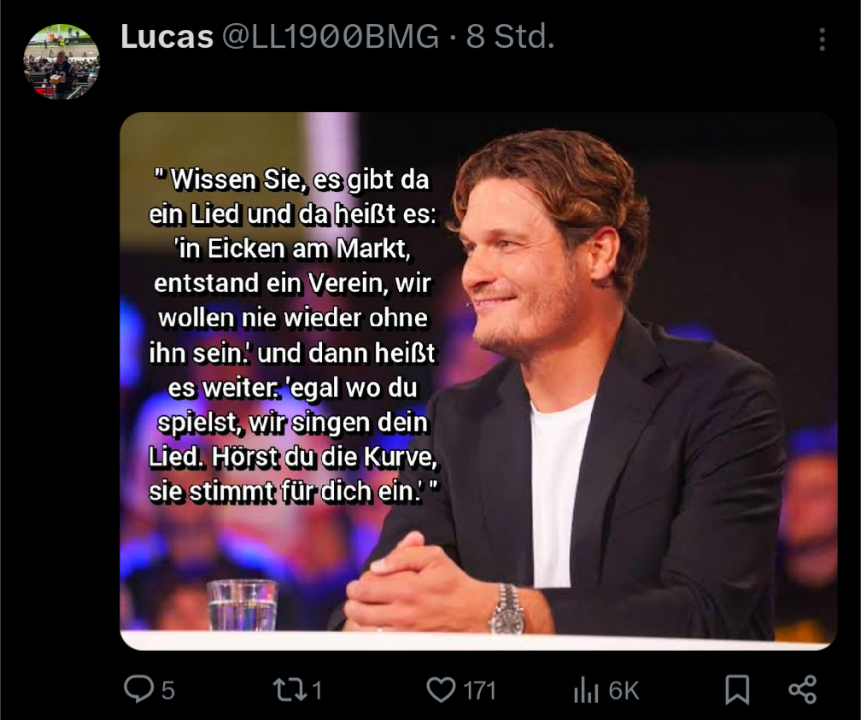The image size is (861, 720).
Task: Open the three-dot more options menu
Action: coord(822,40)
